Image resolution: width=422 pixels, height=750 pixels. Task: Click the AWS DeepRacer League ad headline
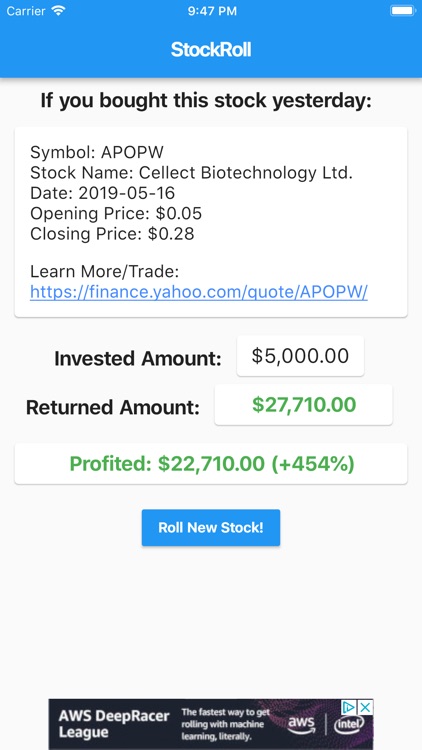pyautogui.click(x=114, y=724)
